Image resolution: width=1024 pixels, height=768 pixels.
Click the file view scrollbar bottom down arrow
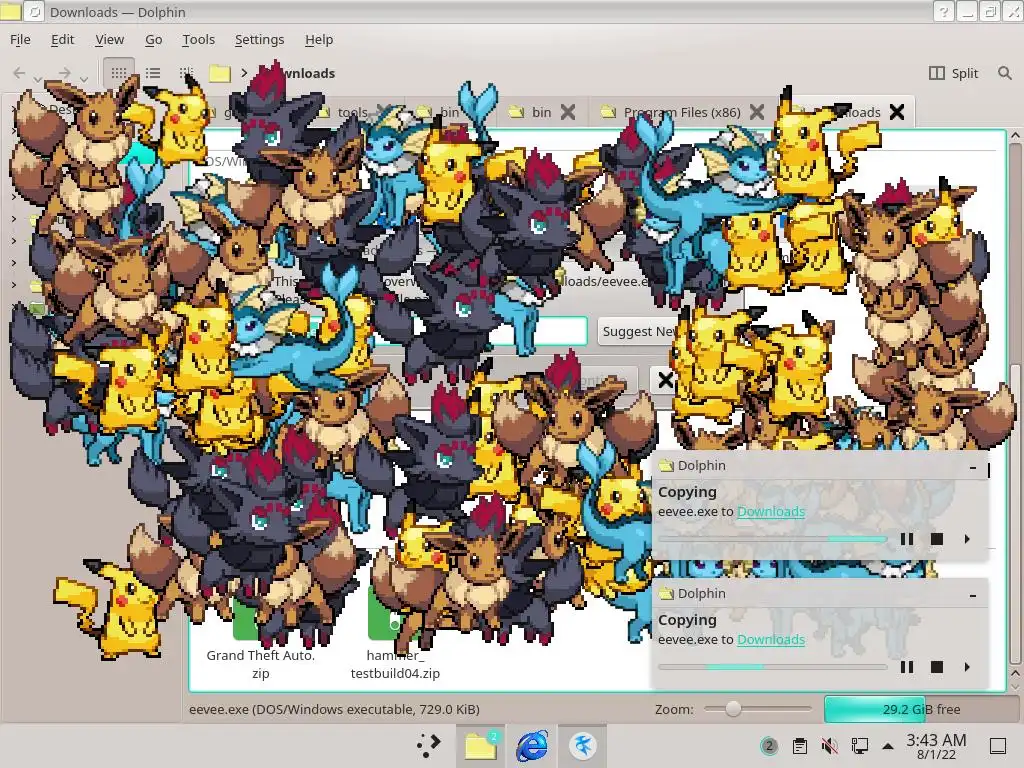(1015, 687)
